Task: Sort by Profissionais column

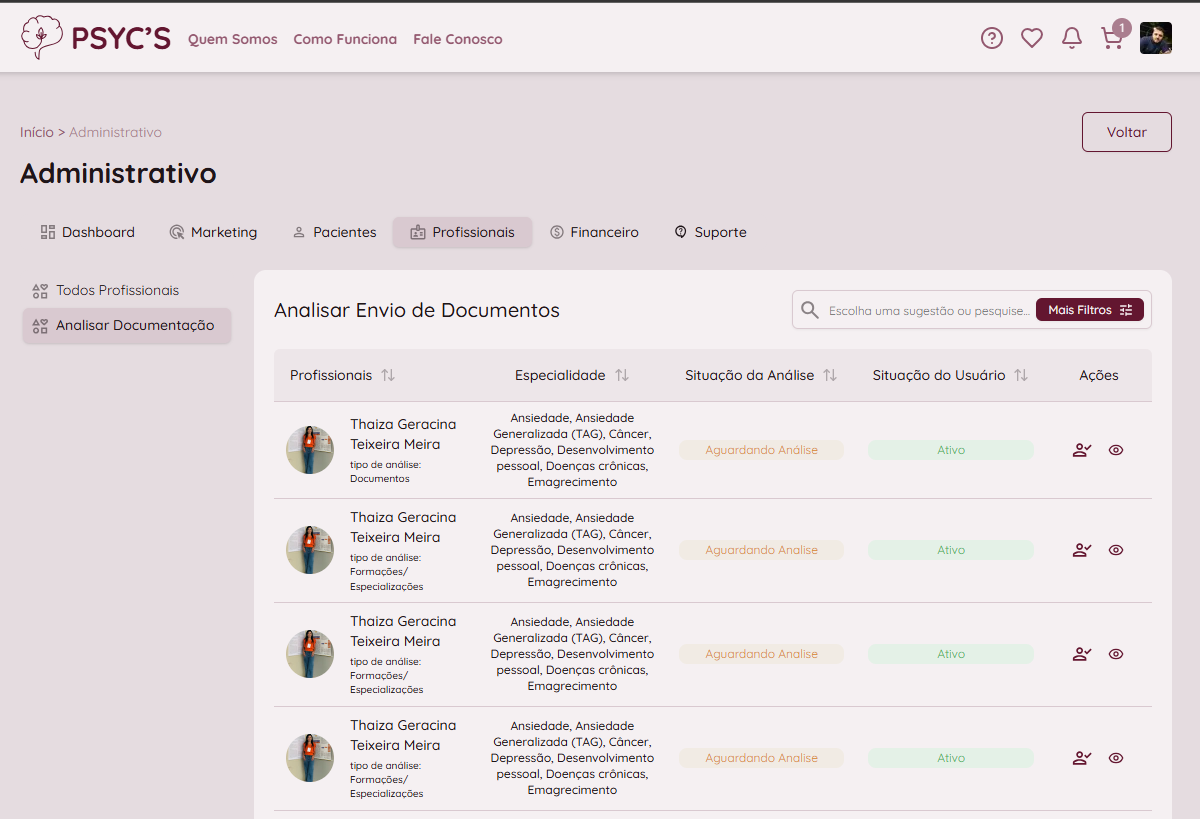Action: (388, 375)
